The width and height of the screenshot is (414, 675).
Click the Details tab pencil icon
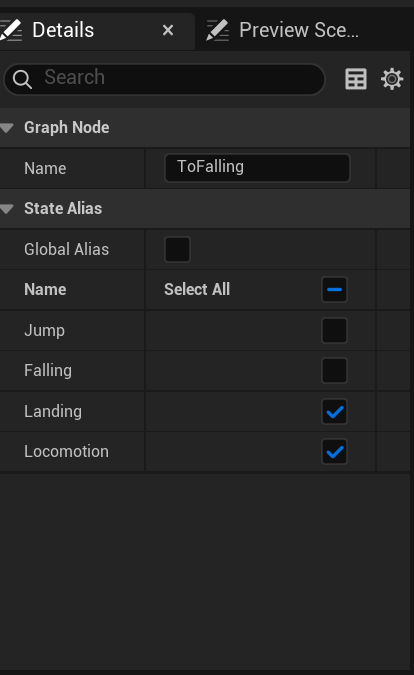(10, 30)
